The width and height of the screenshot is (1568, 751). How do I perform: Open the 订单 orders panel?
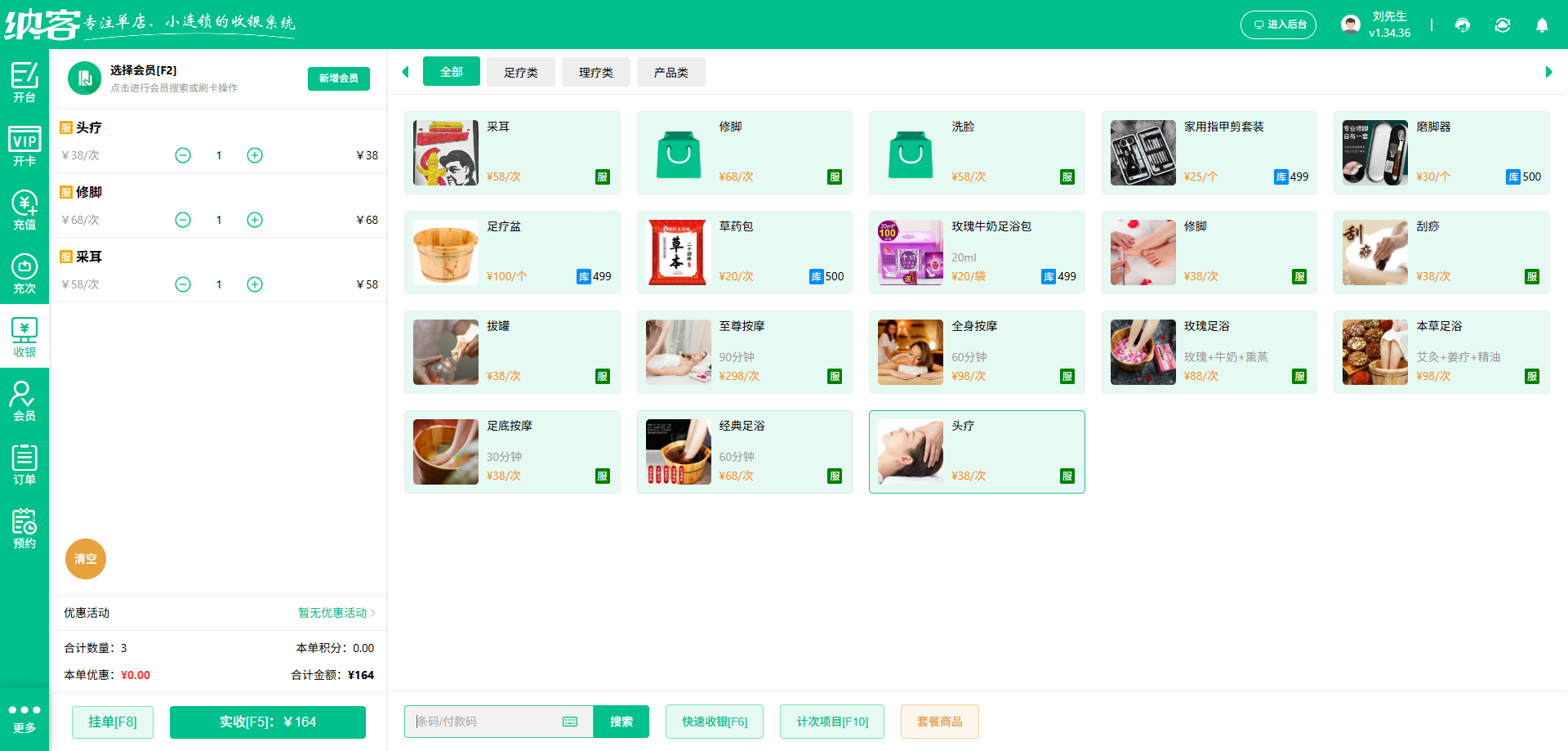coord(24,463)
